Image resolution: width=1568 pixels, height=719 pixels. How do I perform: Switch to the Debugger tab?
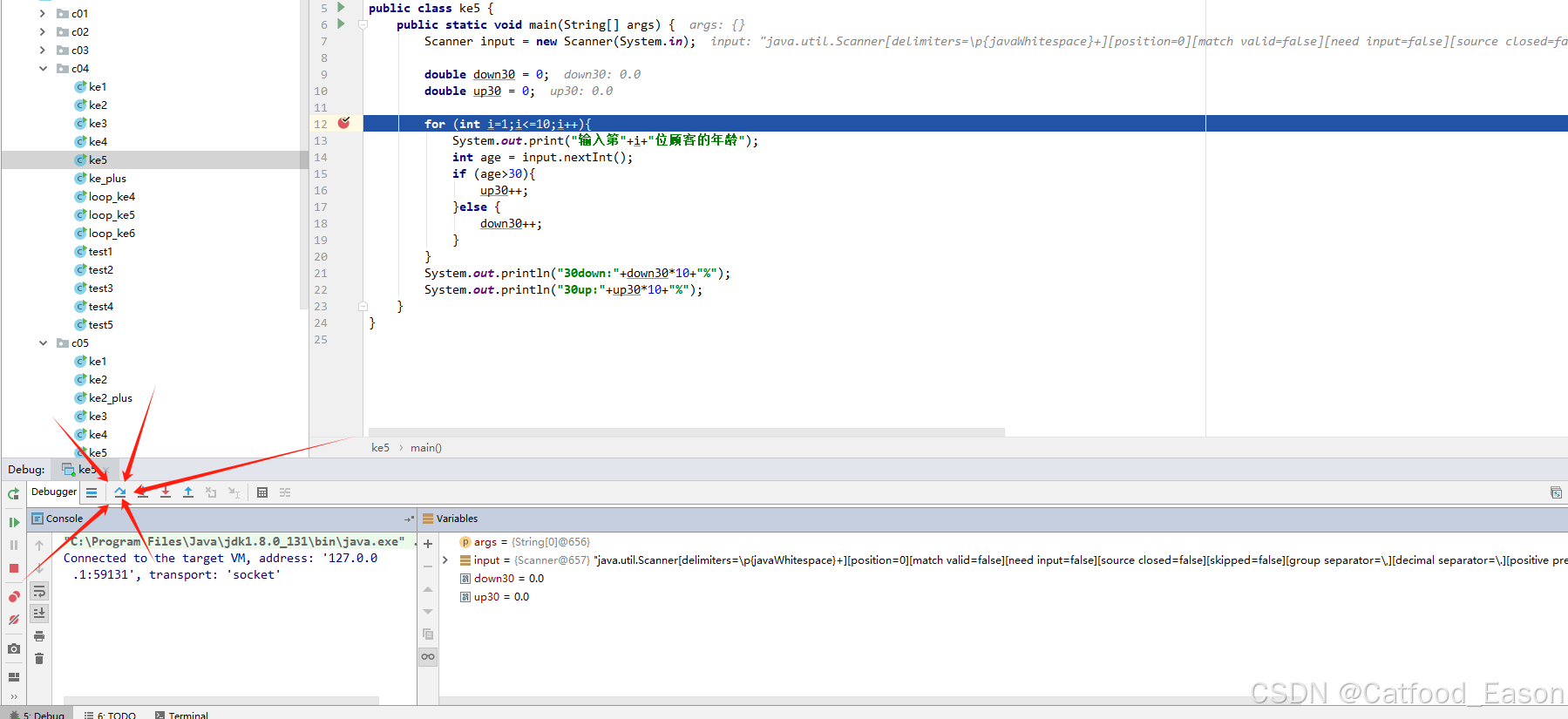[x=54, y=492]
